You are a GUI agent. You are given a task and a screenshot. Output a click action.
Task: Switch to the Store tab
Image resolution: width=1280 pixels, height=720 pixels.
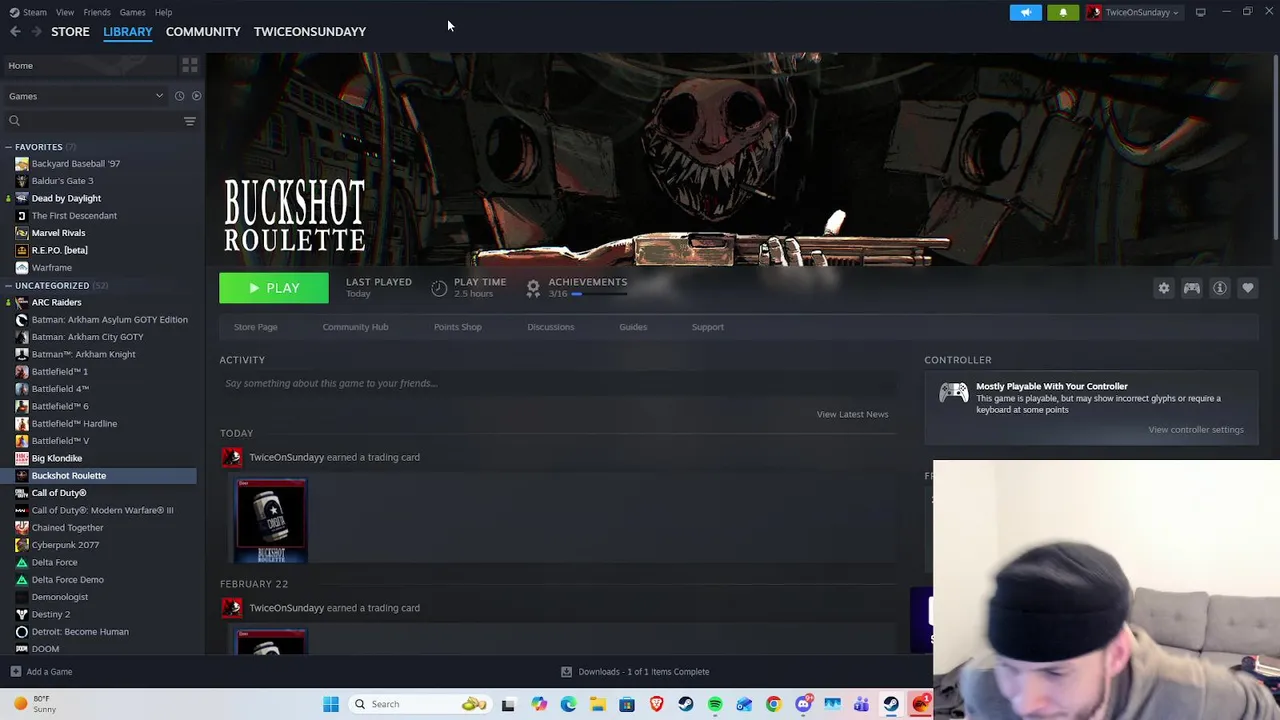[70, 32]
